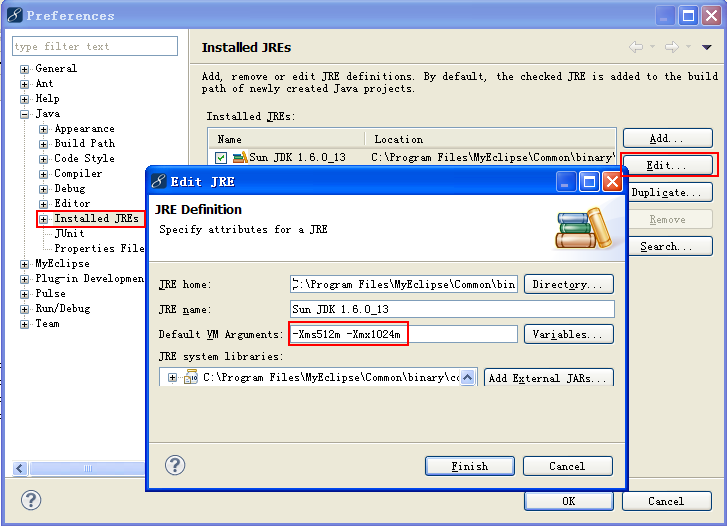Expand the MyEclipse tree node

point(24,264)
